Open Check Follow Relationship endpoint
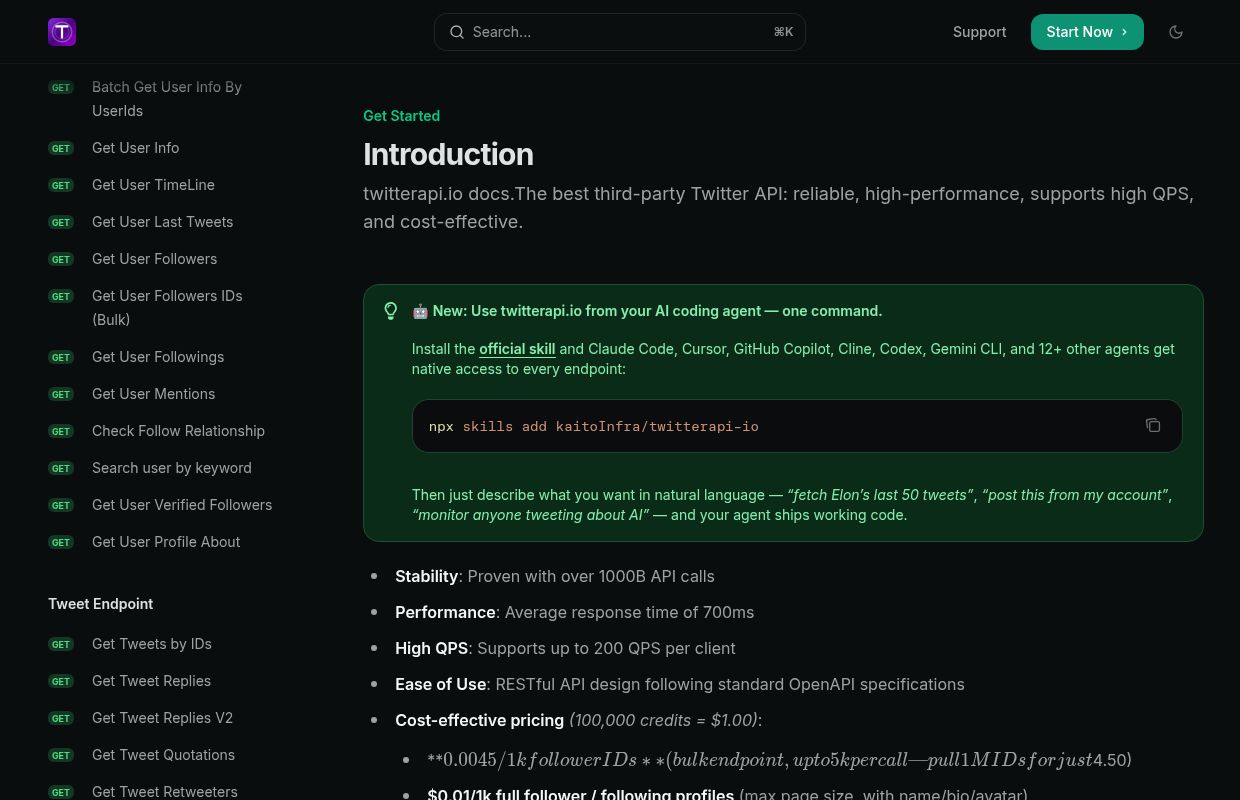This screenshot has height=800, width=1240. tap(179, 431)
